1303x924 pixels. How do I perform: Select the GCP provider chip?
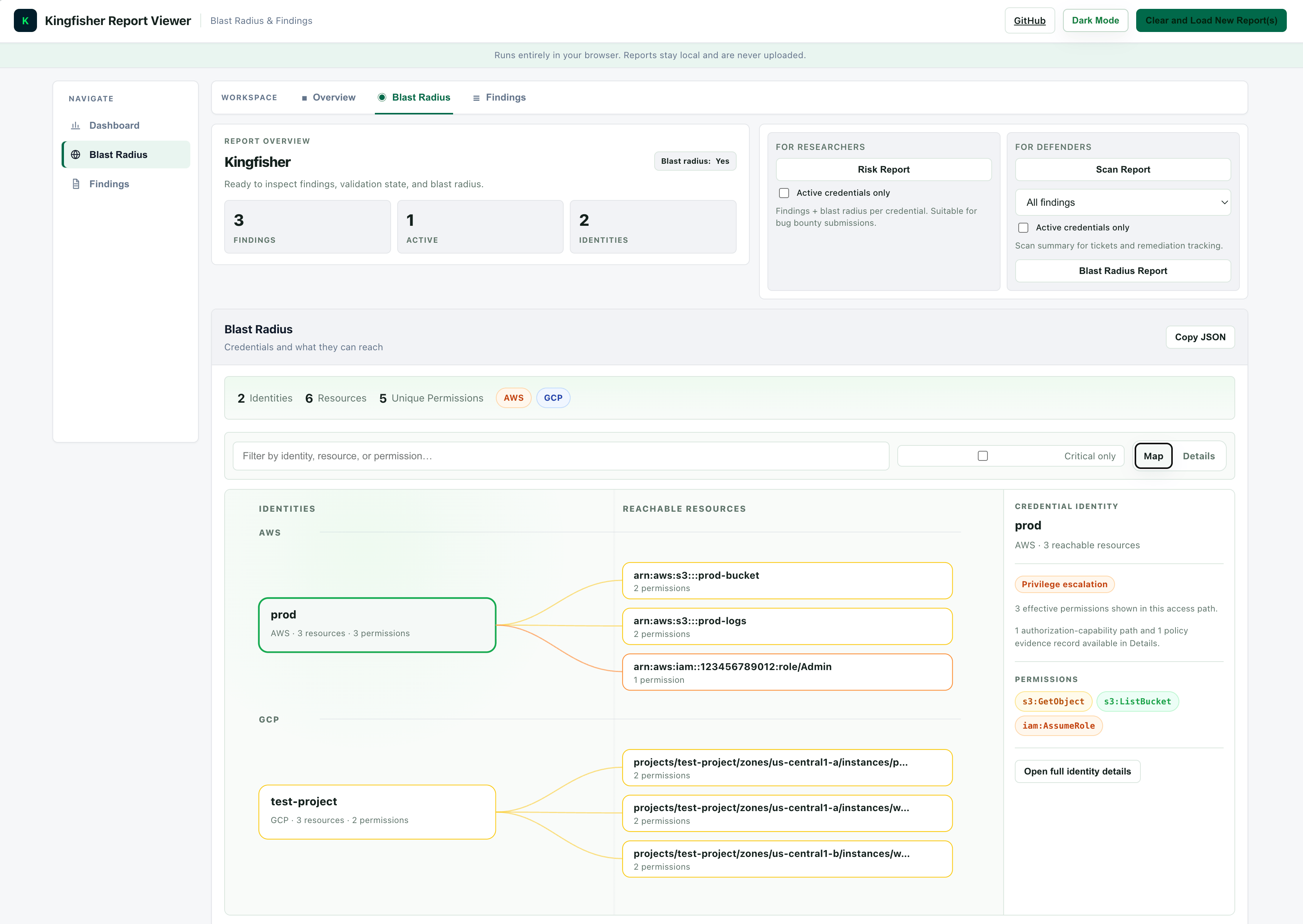(553, 398)
